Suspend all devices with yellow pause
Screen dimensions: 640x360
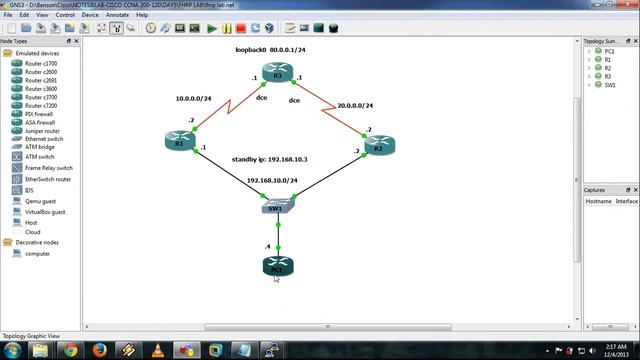[x=227, y=28]
